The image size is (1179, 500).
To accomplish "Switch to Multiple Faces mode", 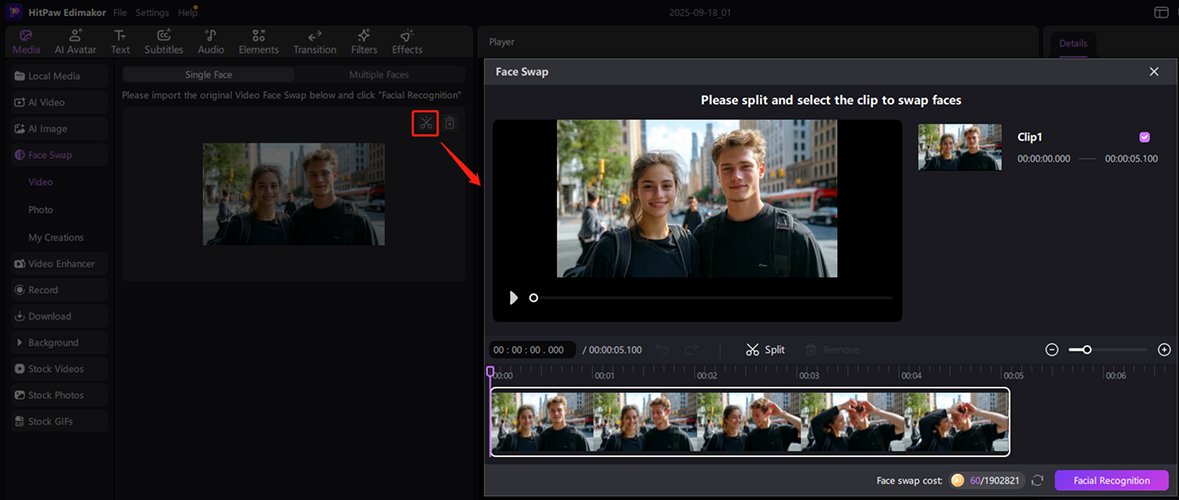I will click(379, 75).
